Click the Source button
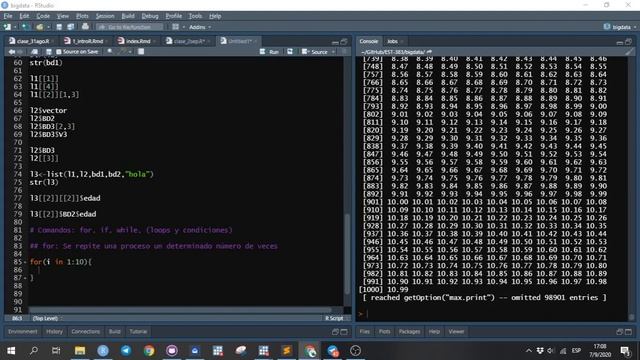The height and width of the screenshot is (360, 640). point(315,52)
